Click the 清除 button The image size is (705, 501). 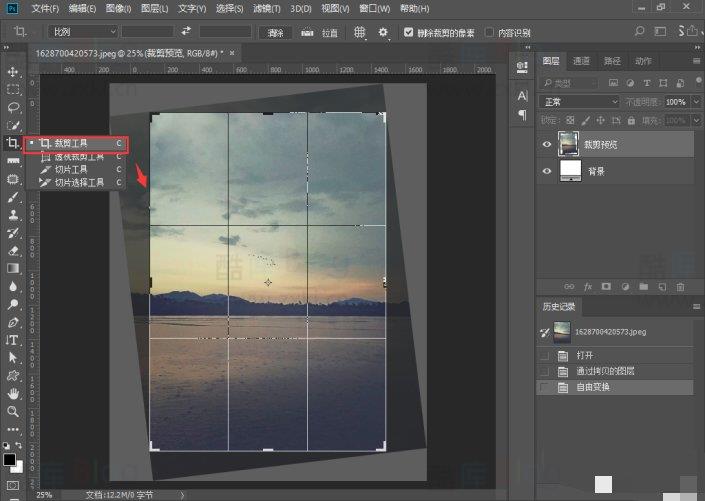pyautogui.click(x=276, y=32)
